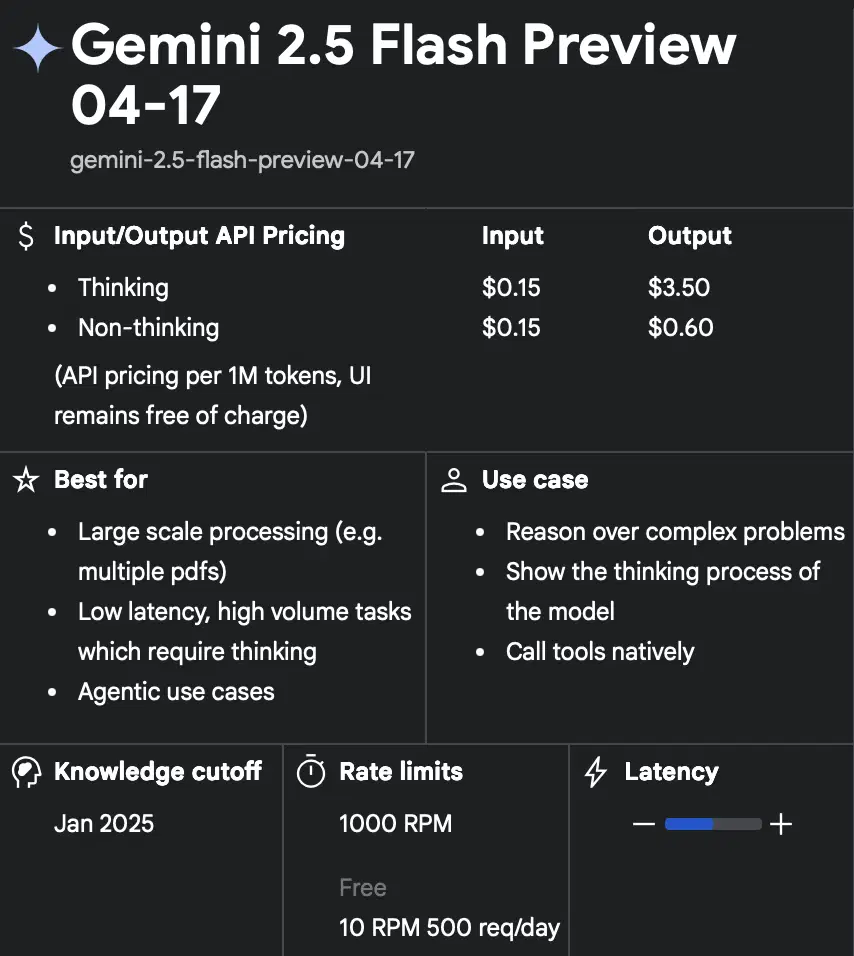
Task: Click the Free tier label
Action: [x=362, y=888]
